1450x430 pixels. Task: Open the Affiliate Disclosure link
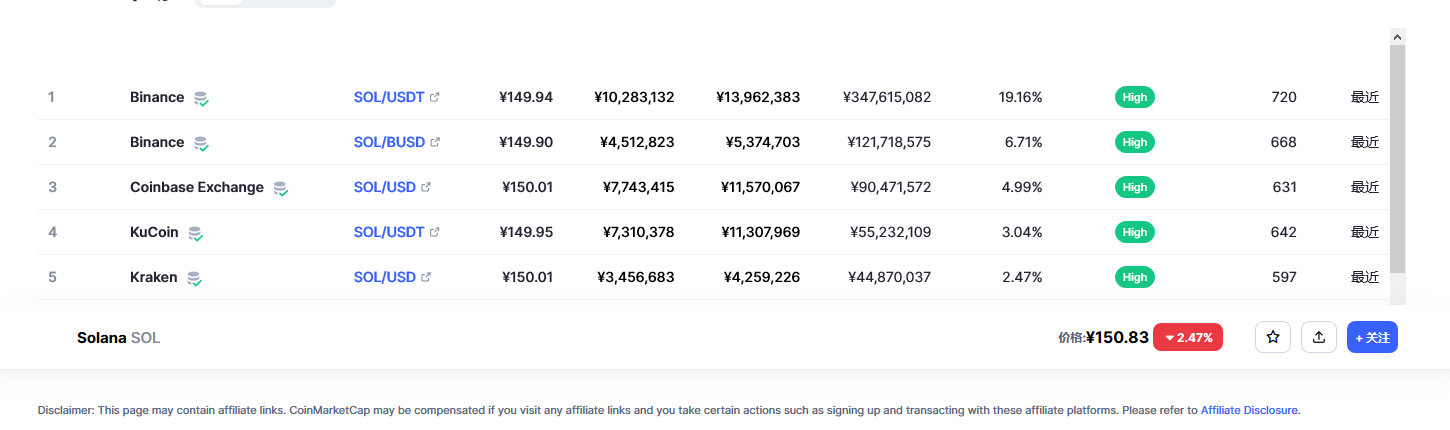1249,410
